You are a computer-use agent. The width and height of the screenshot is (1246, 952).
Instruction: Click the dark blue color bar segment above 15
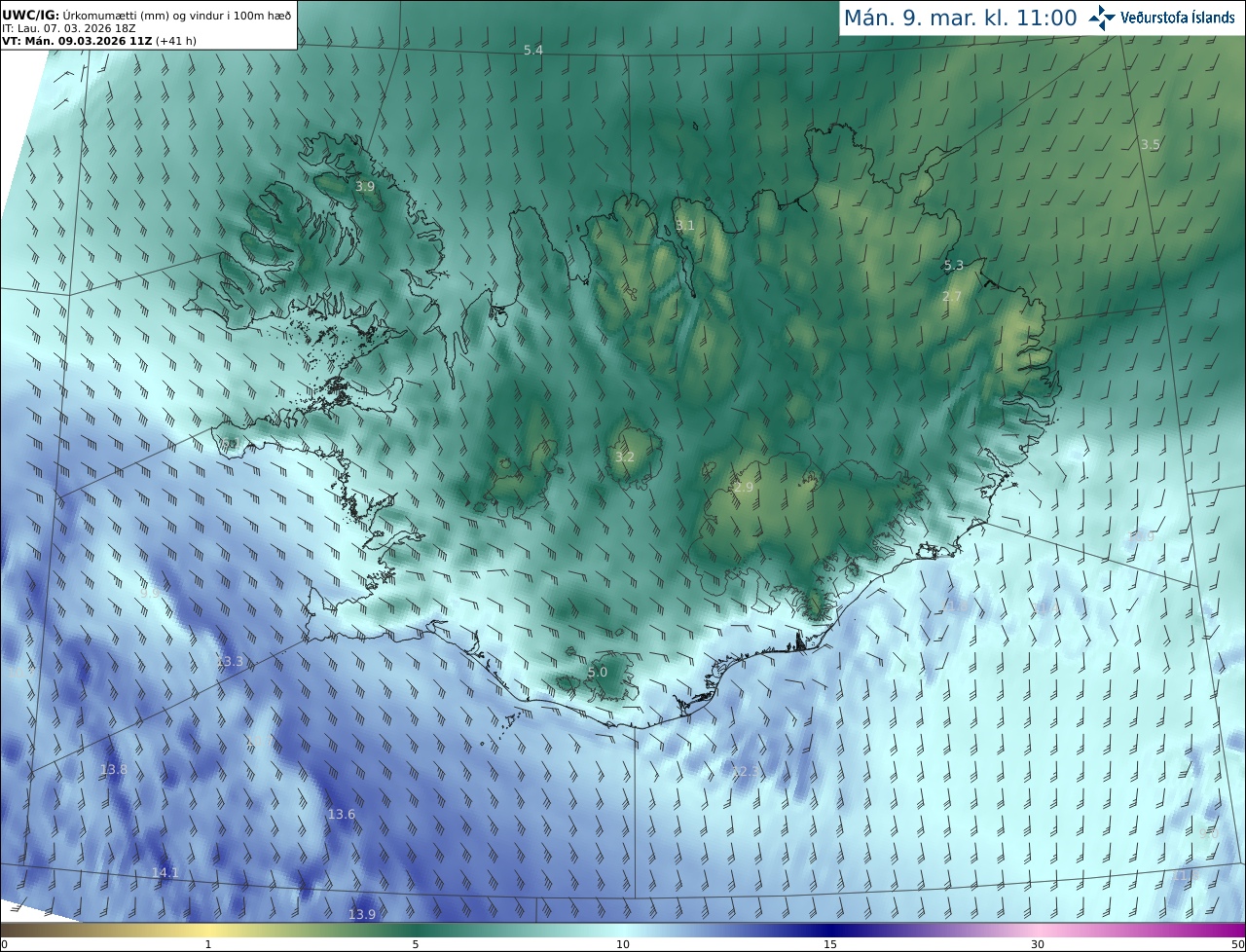click(x=830, y=930)
